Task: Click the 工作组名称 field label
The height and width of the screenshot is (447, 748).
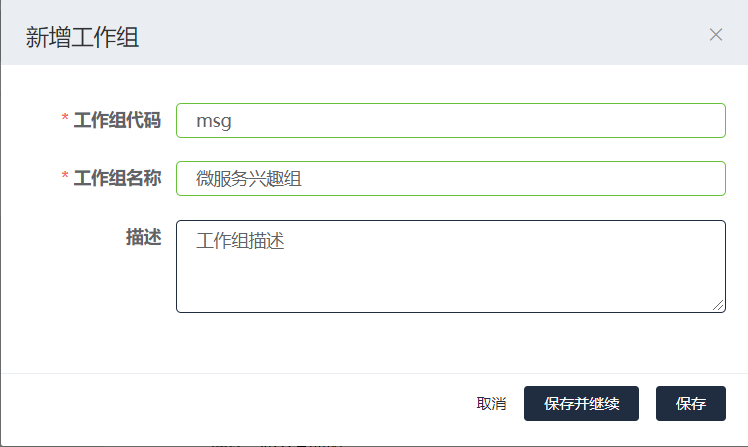Action: pos(117,178)
